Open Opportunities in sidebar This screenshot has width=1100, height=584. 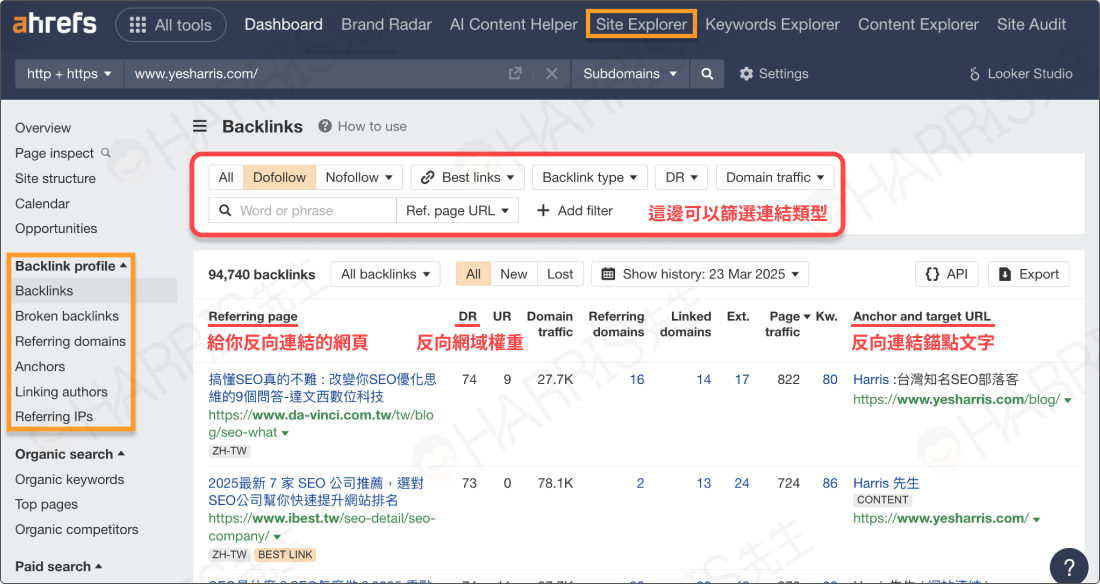(56, 228)
